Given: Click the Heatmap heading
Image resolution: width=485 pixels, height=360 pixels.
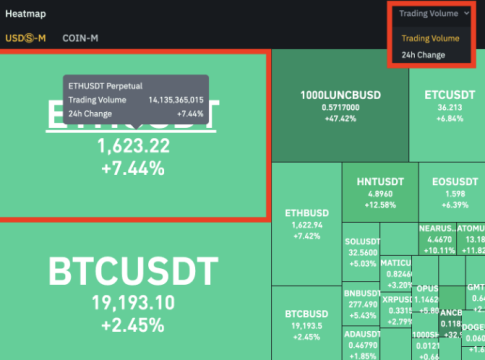Looking at the screenshot, I should click(26, 14).
